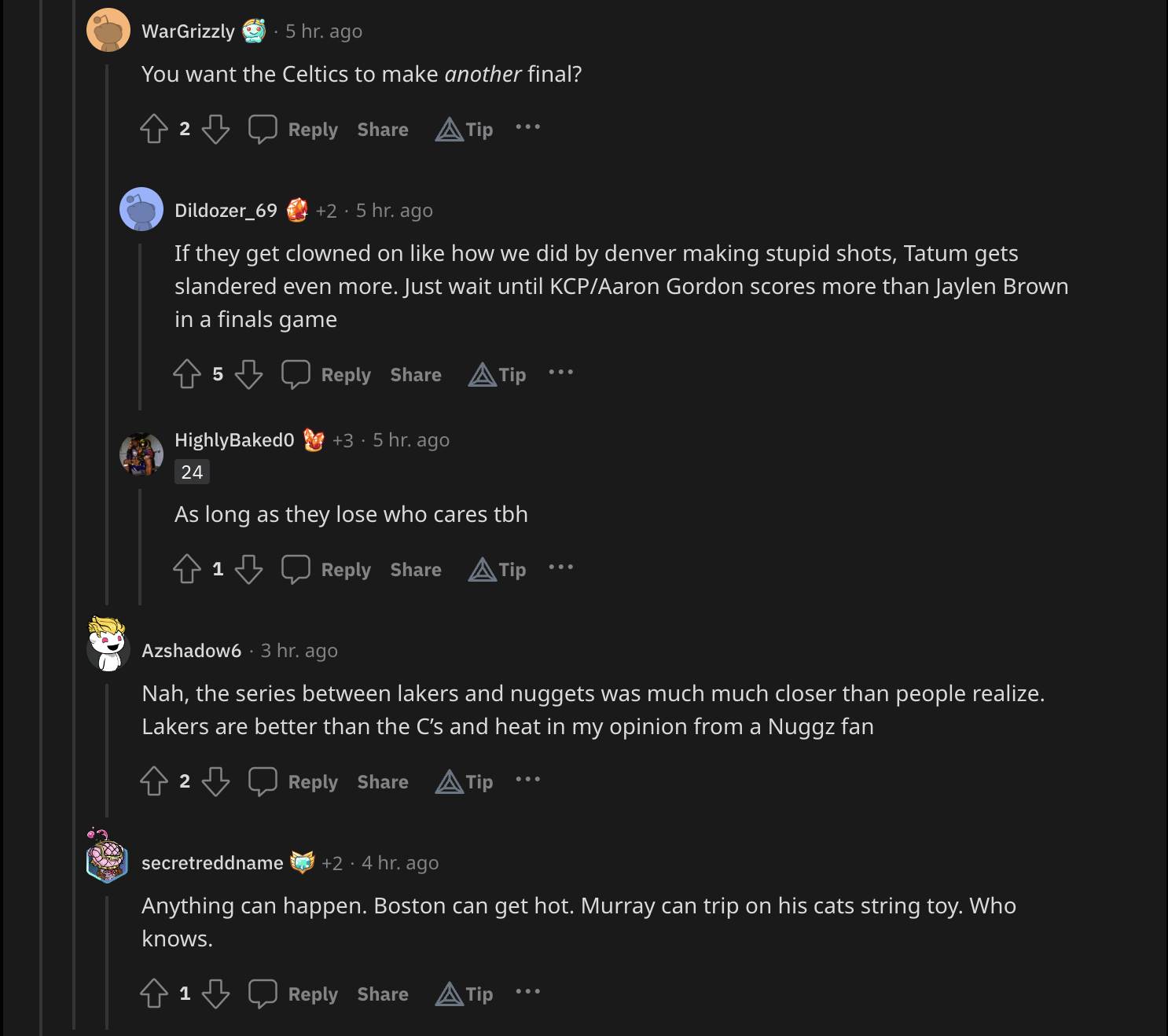Downvote WarGrizzly's comment
Screen dimensions: 1168x1036
tap(215, 129)
